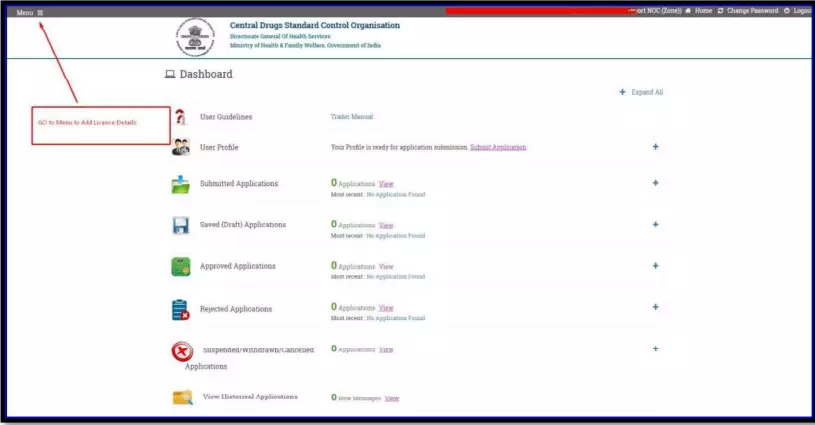The width and height of the screenshot is (815, 425).
Task: Click the User Profile icon
Action: [x=180, y=147]
